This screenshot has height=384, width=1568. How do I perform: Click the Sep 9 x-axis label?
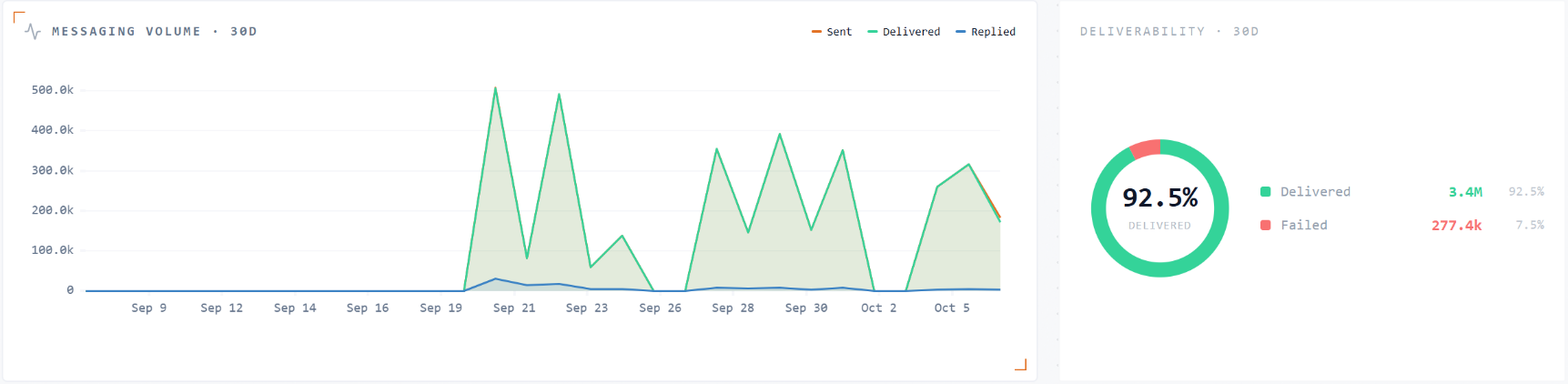(149, 308)
